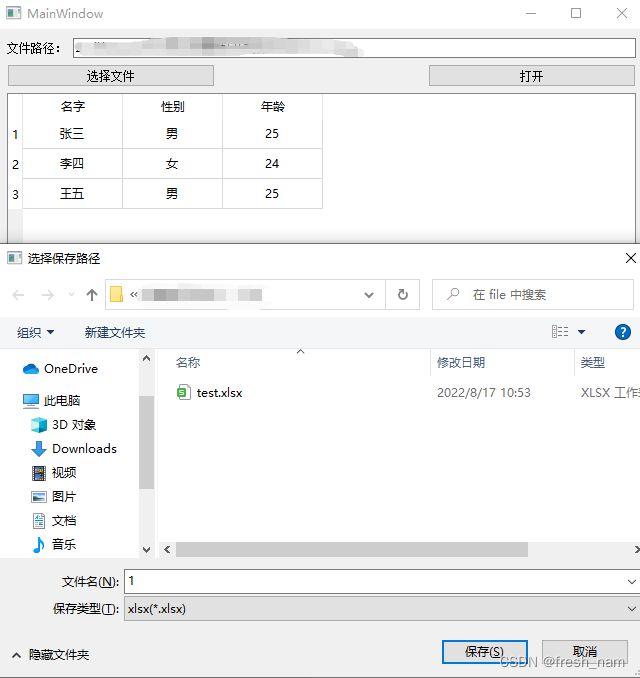
Task: Open 图片 folder in sidebar
Action: [54, 496]
